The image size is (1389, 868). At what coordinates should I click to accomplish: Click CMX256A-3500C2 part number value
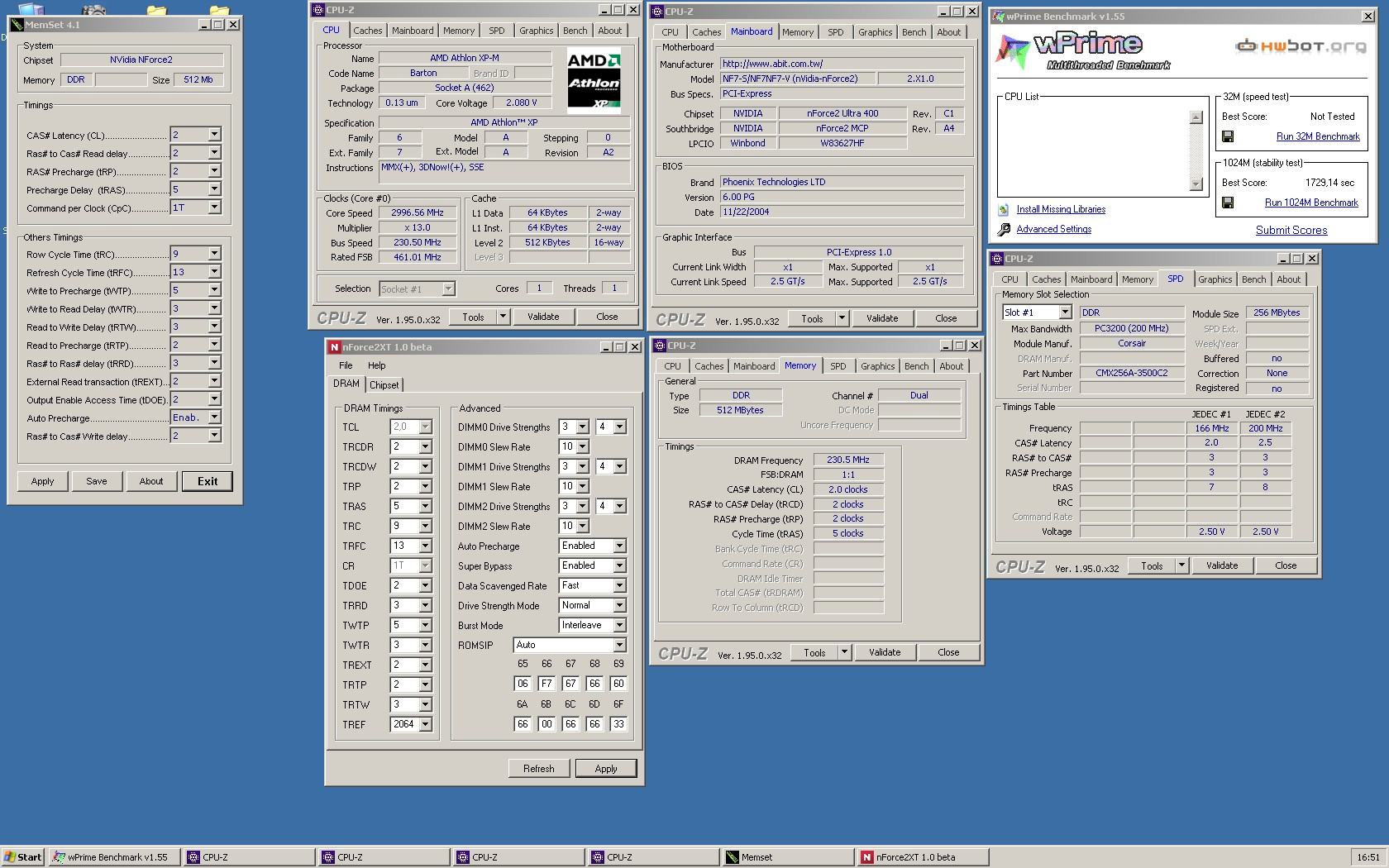click(1131, 373)
